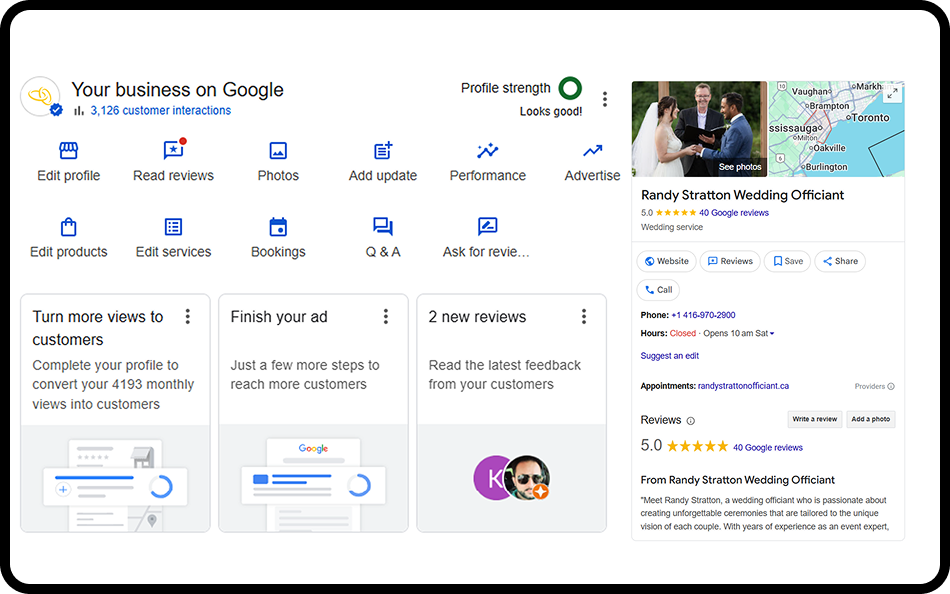Open 40 Google reviews link under business name

point(734,213)
